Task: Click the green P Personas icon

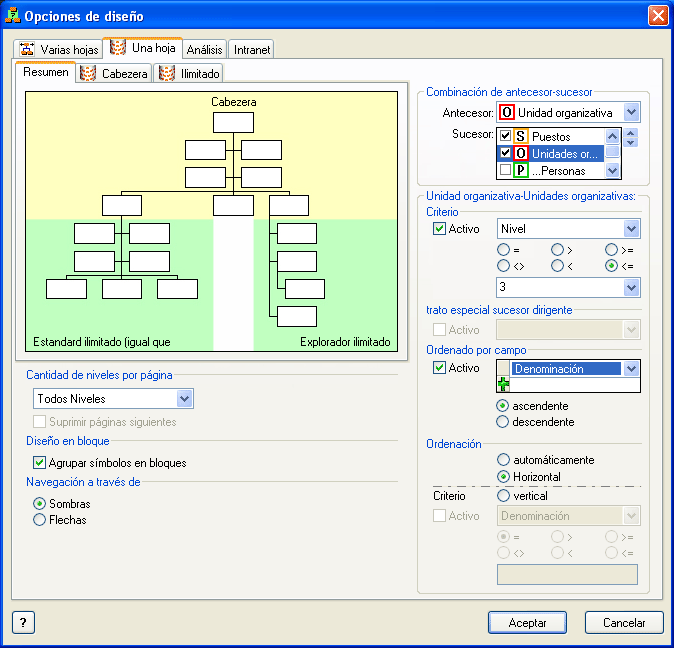Action: click(x=521, y=171)
